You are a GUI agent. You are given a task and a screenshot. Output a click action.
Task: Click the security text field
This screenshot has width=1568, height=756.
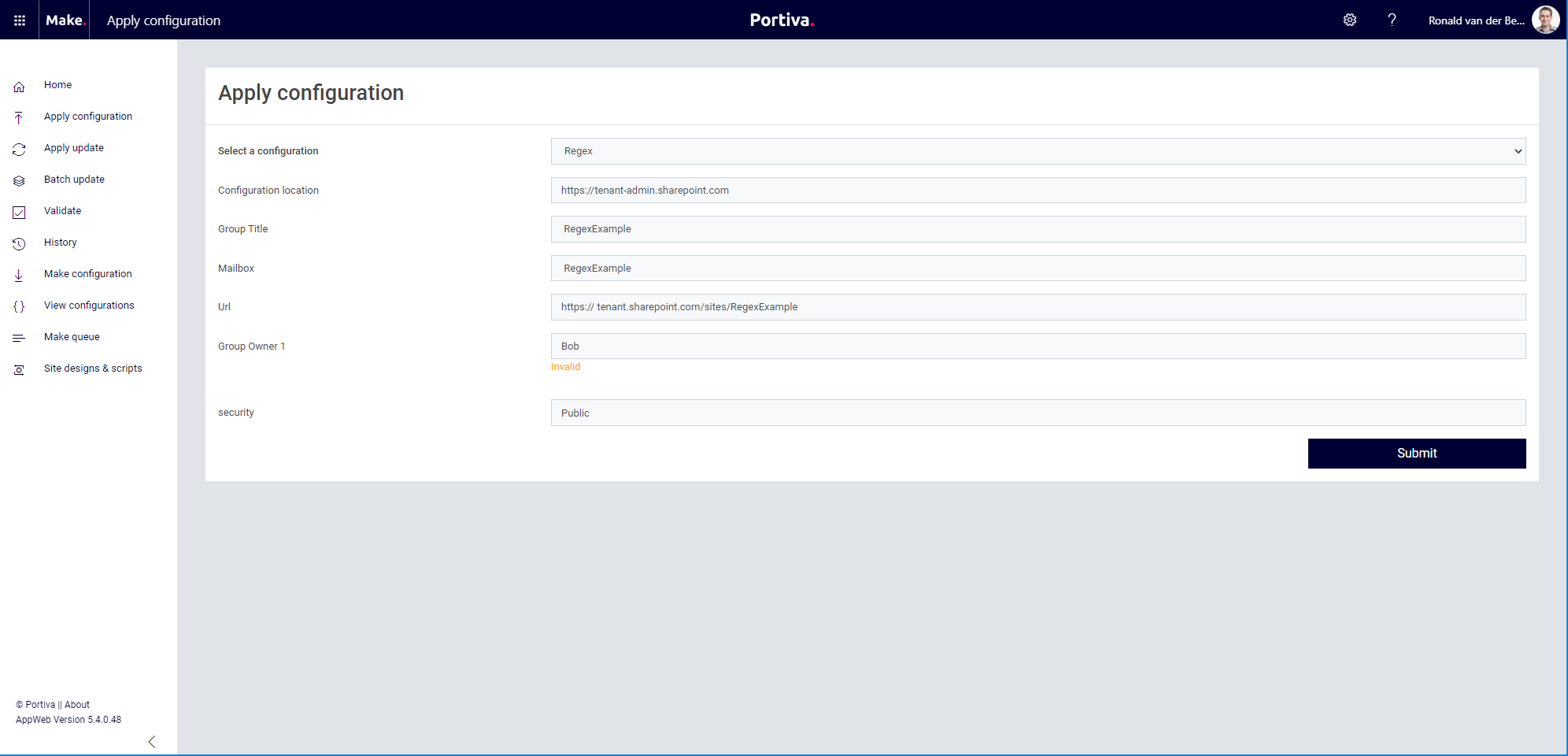pos(1037,413)
